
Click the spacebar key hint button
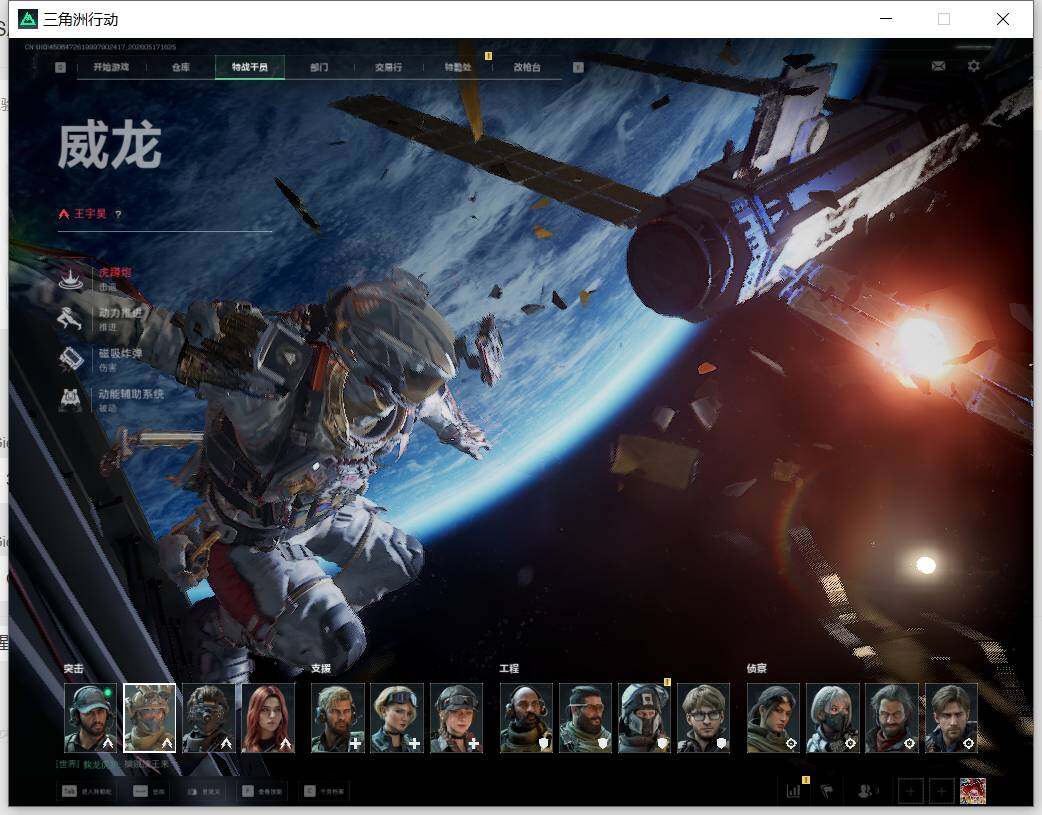click(x=149, y=792)
